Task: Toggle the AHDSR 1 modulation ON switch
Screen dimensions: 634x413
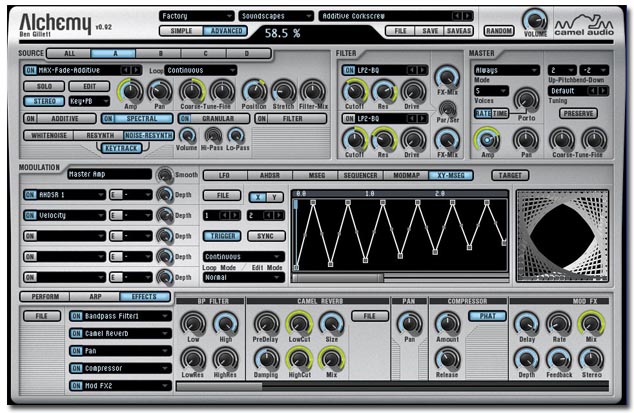Action: point(31,195)
